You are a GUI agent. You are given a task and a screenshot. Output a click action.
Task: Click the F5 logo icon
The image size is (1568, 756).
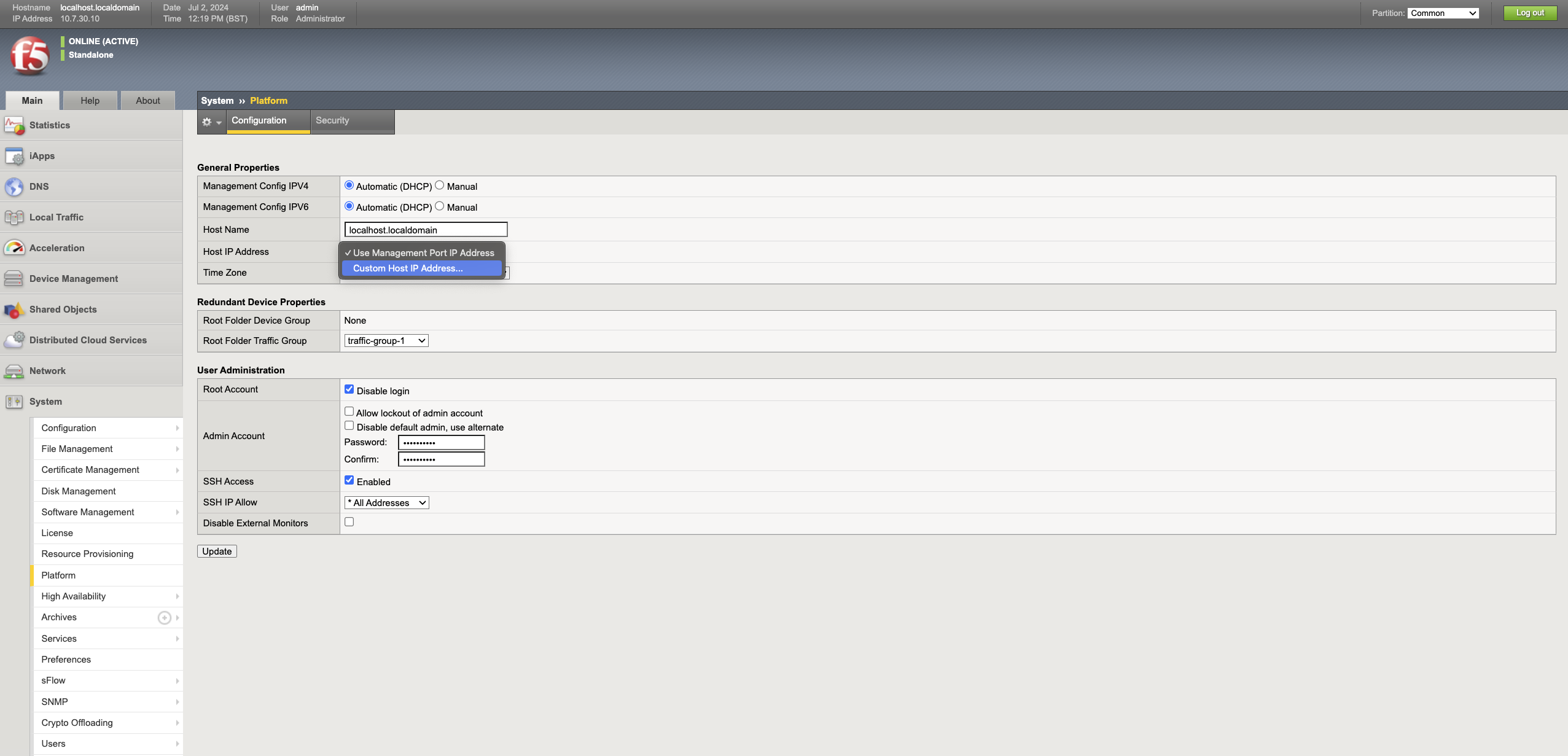29,55
